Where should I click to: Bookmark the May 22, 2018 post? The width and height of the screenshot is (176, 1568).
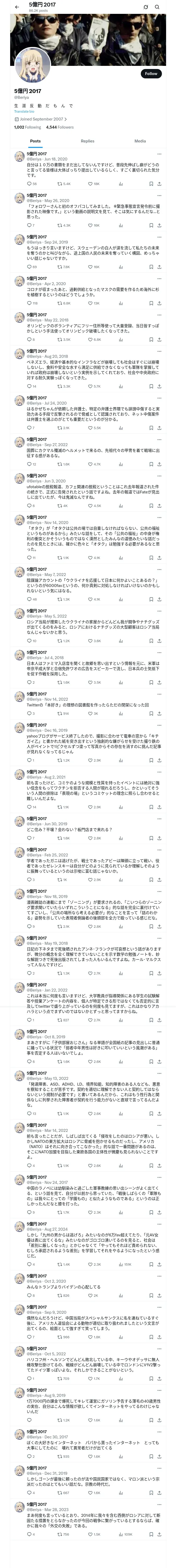[x=151, y=340]
